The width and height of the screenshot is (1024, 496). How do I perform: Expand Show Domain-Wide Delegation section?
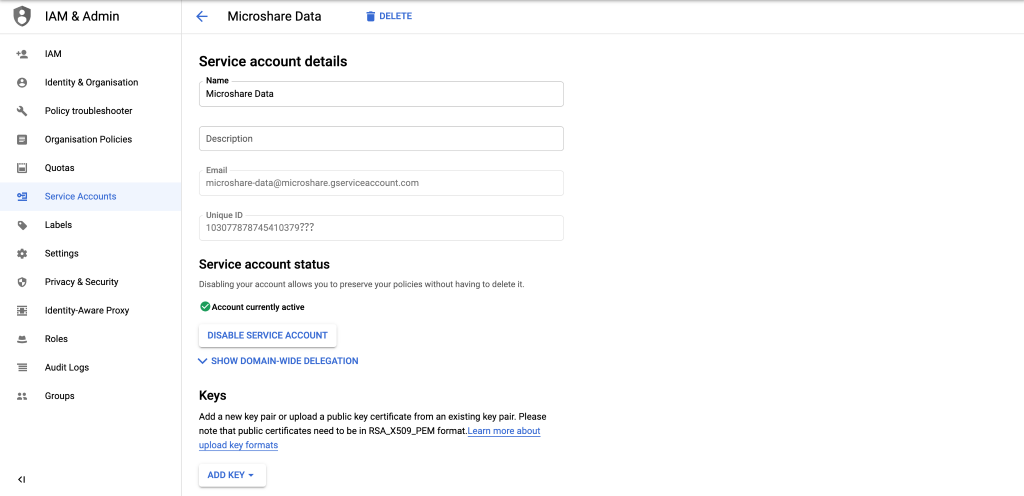coord(278,361)
